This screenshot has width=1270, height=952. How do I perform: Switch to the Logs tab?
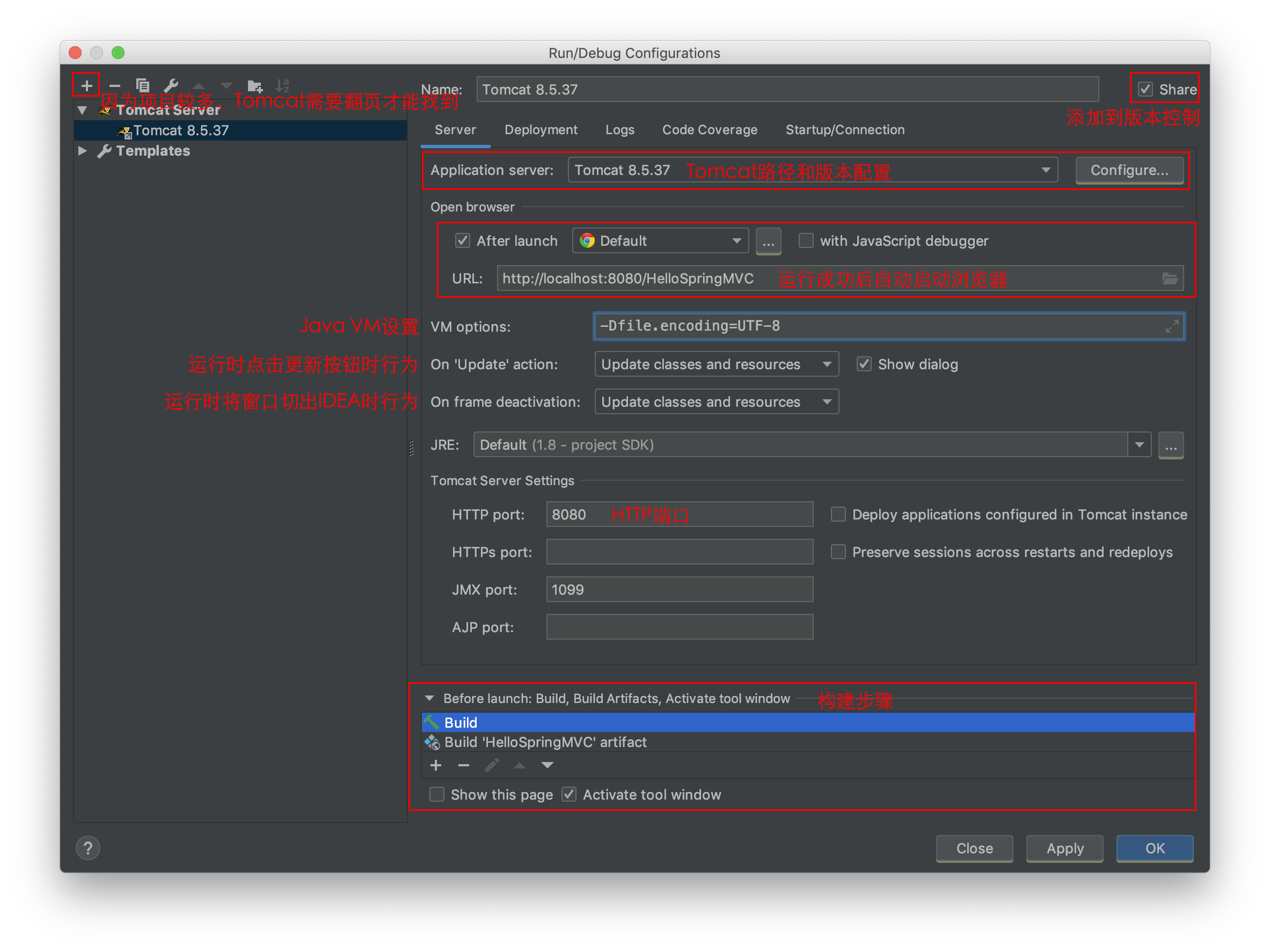click(619, 130)
